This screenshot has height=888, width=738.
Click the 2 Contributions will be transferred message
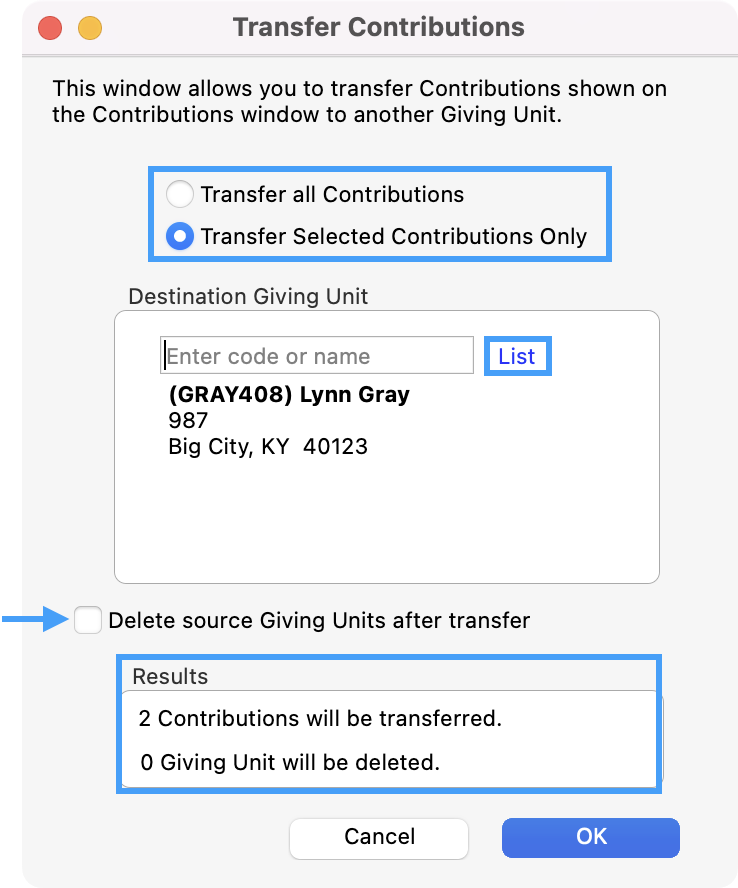pyautogui.click(x=320, y=718)
